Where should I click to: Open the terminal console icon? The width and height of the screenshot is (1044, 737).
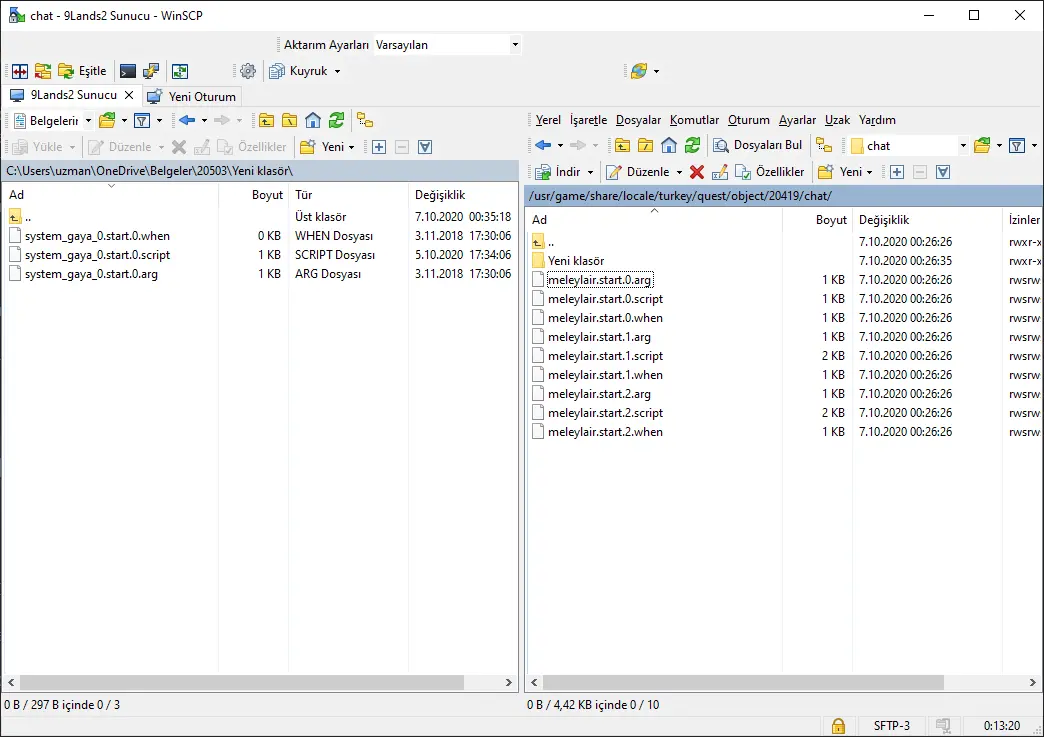[128, 71]
